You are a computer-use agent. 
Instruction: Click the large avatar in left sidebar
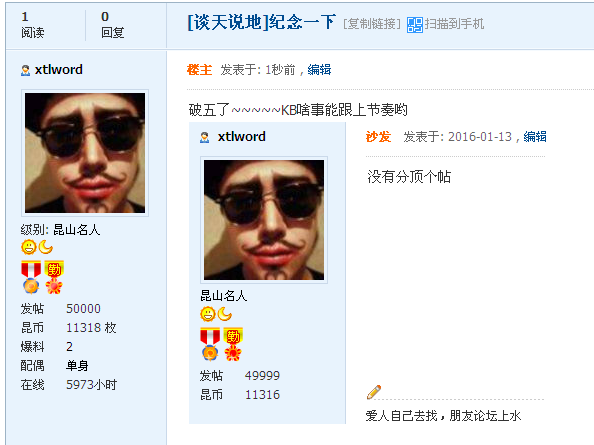(85, 153)
